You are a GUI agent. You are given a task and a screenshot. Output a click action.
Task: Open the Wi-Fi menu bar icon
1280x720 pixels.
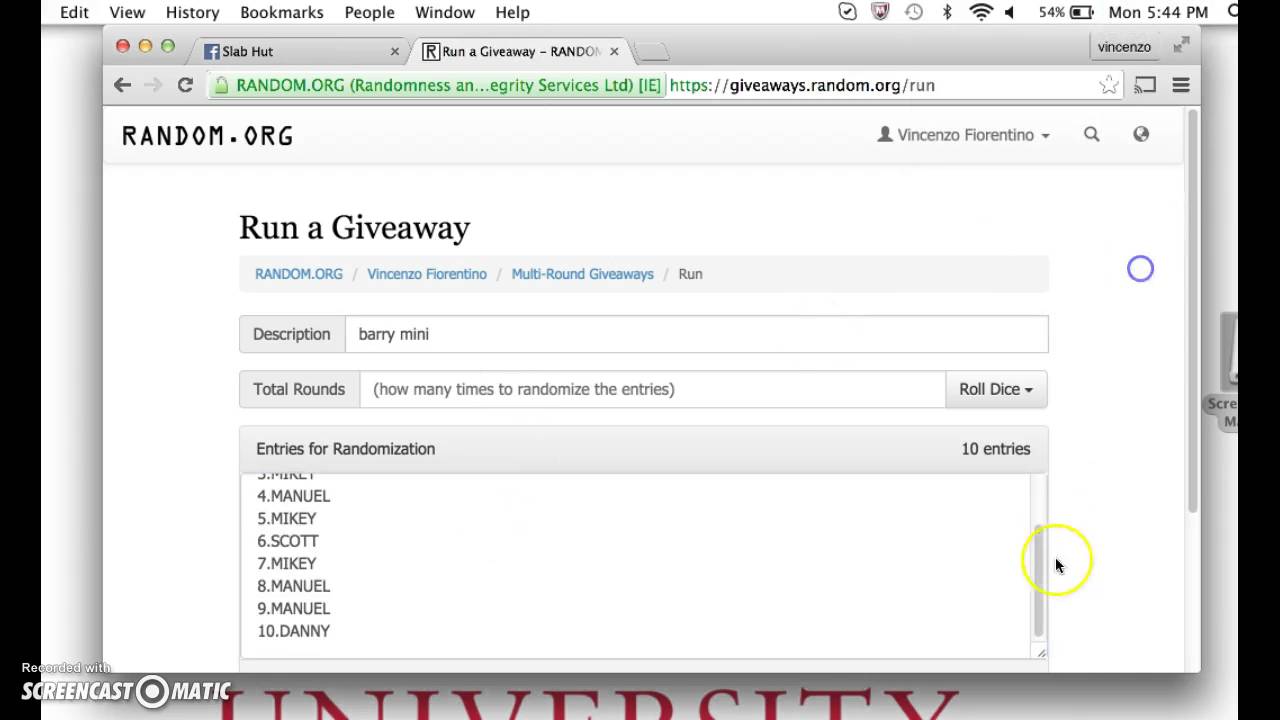(981, 12)
